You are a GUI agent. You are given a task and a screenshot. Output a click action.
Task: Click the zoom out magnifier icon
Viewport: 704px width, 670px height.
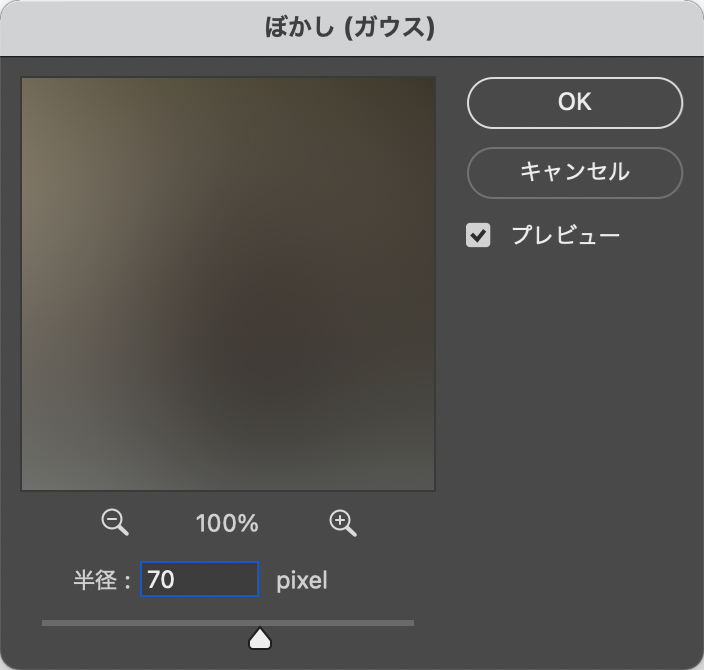115,521
